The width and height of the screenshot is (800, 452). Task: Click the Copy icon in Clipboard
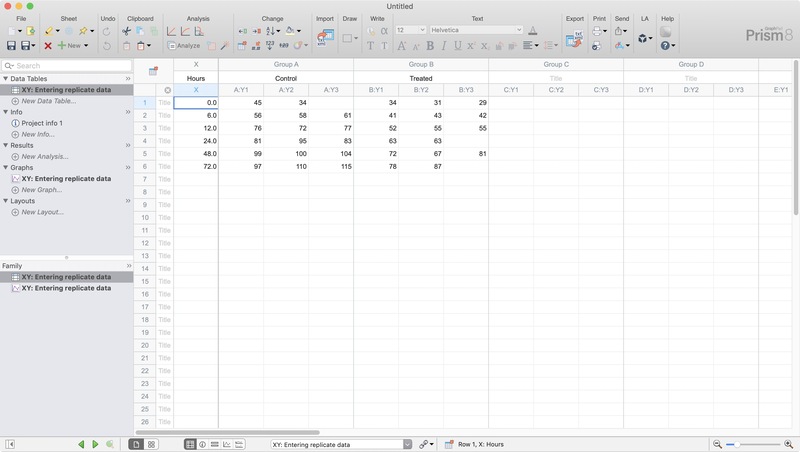coord(140,31)
